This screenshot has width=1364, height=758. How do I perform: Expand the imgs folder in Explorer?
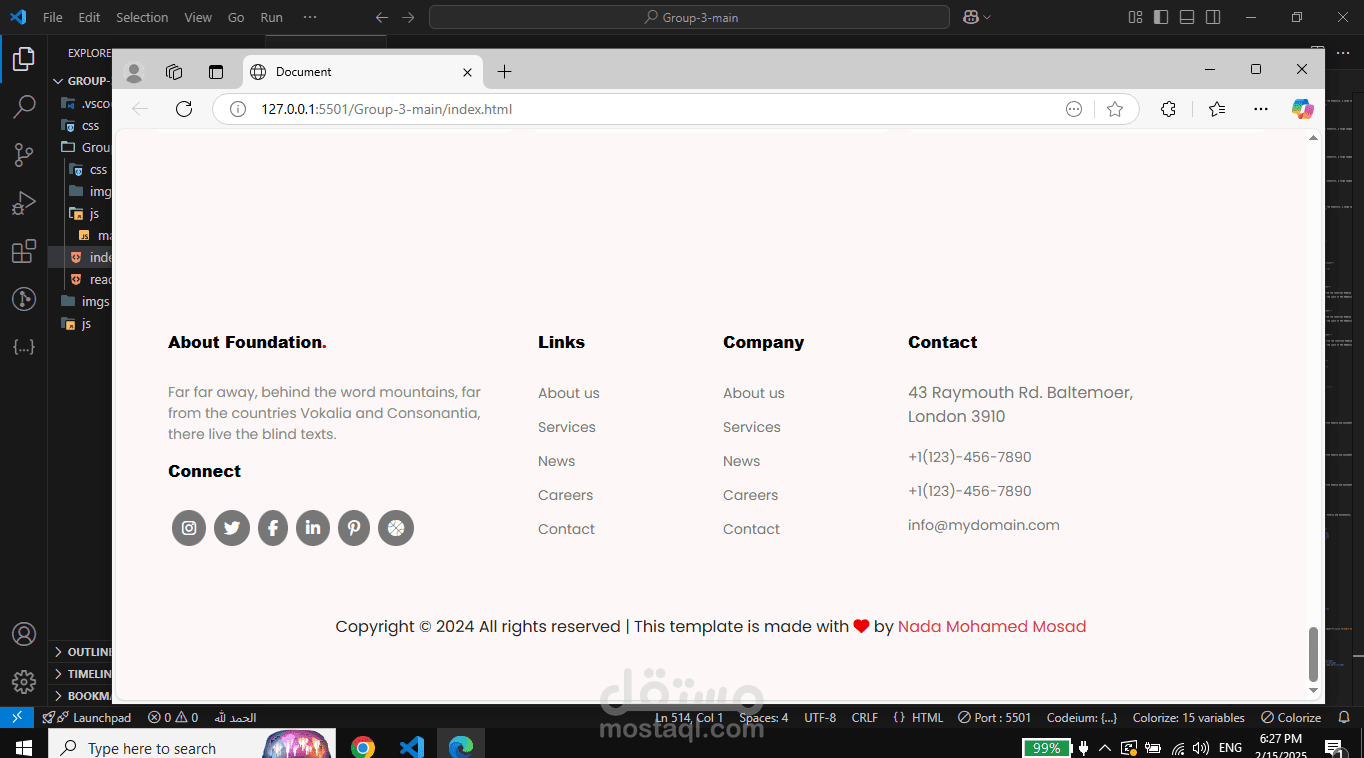pos(85,301)
